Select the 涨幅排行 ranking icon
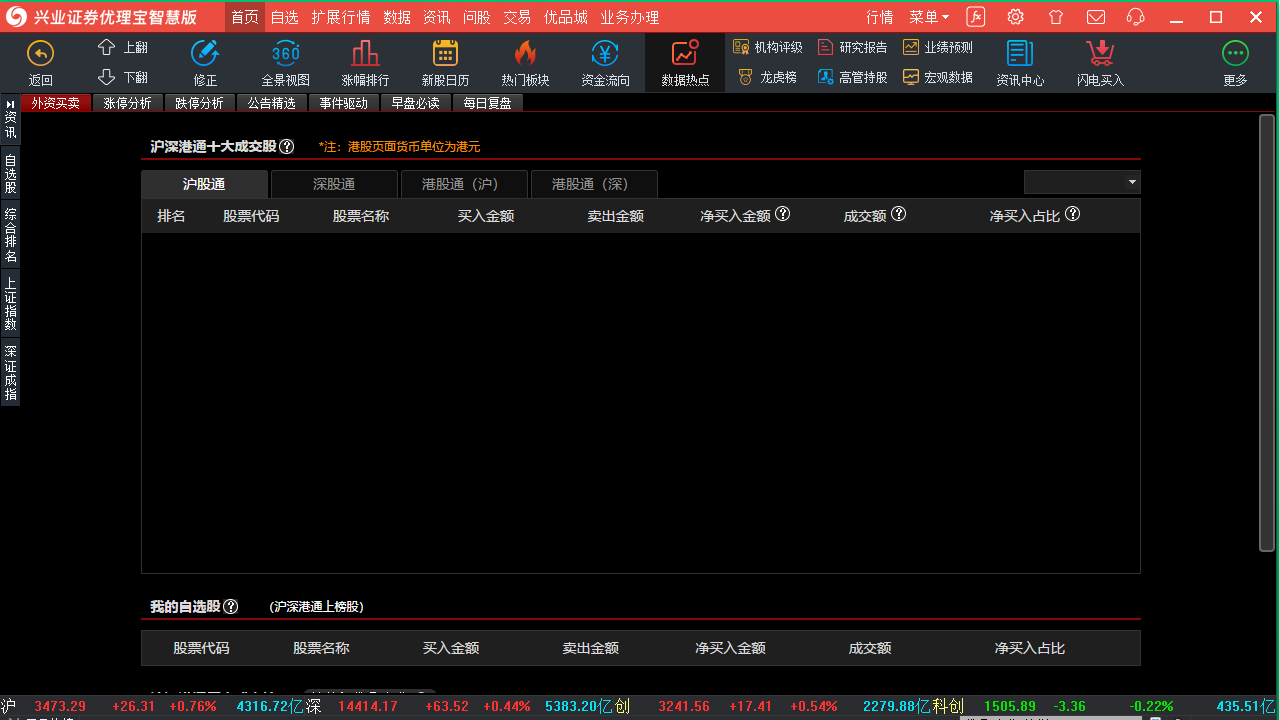Viewport: 1280px width, 720px height. click(x=364, y=52)
